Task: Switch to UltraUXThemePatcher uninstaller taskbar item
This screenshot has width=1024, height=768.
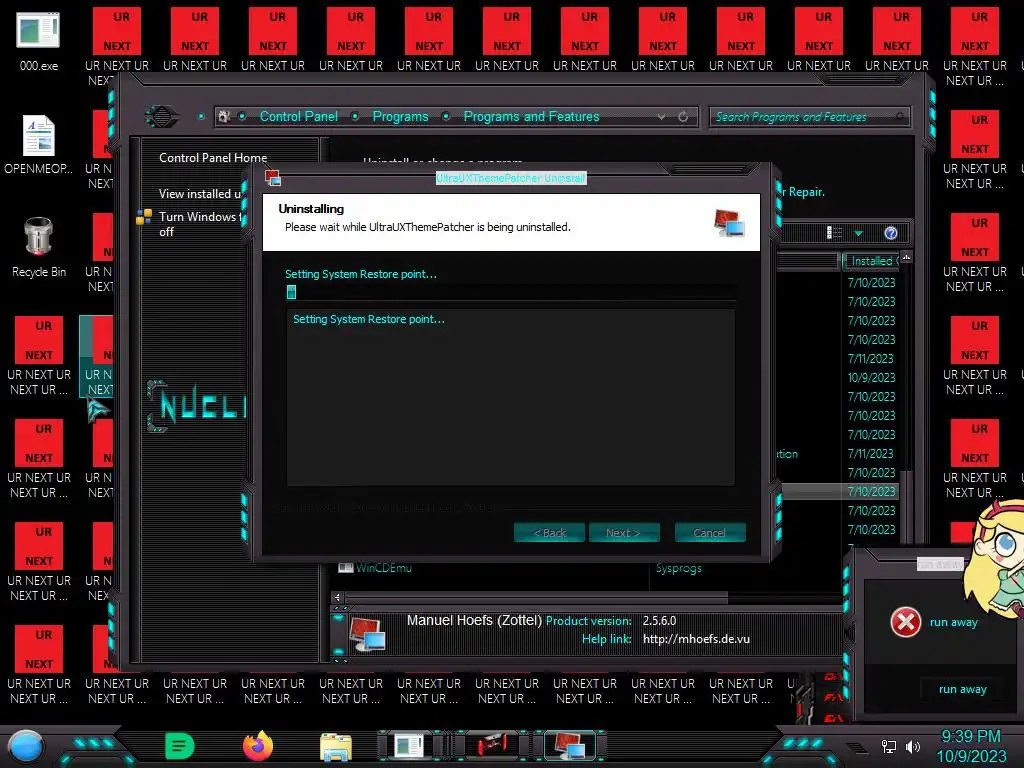Action: (569, 746)
